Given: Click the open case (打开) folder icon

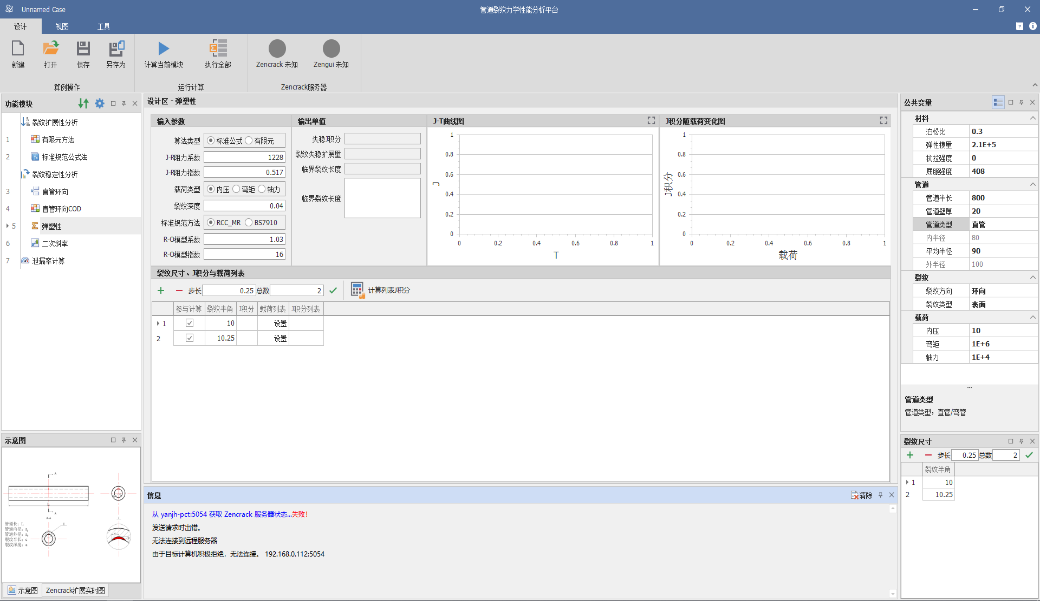Looking at the screenshot, I should tap(50, 48).
